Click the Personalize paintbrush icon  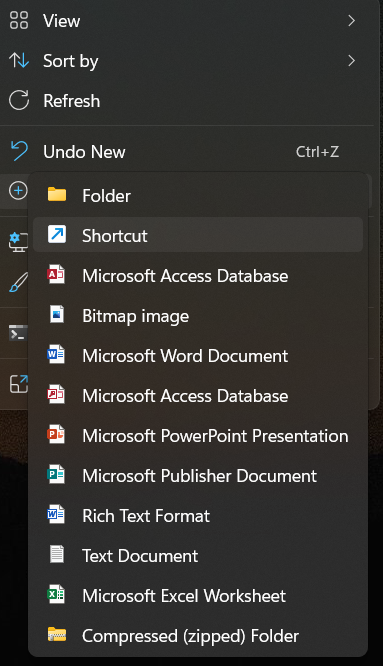click(x=18, y=283)
